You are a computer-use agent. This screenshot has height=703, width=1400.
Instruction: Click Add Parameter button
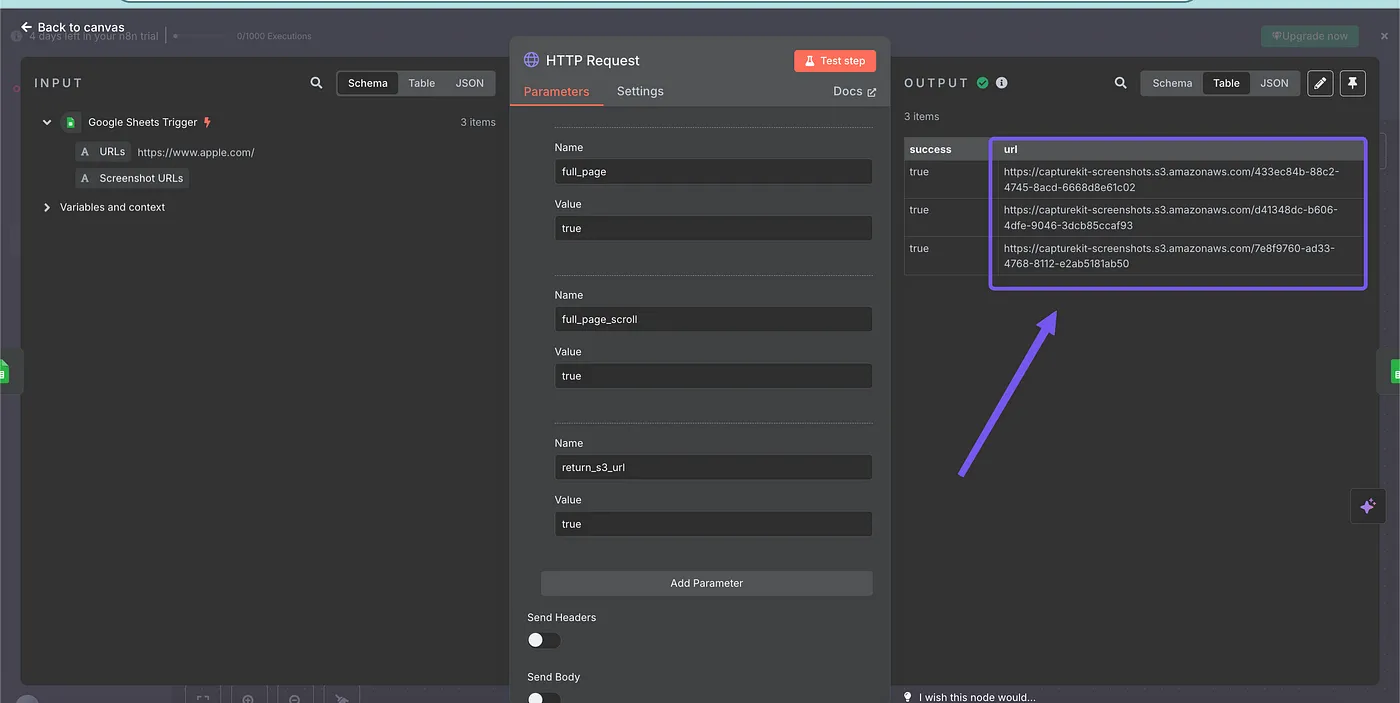click(x=707, y=583)
